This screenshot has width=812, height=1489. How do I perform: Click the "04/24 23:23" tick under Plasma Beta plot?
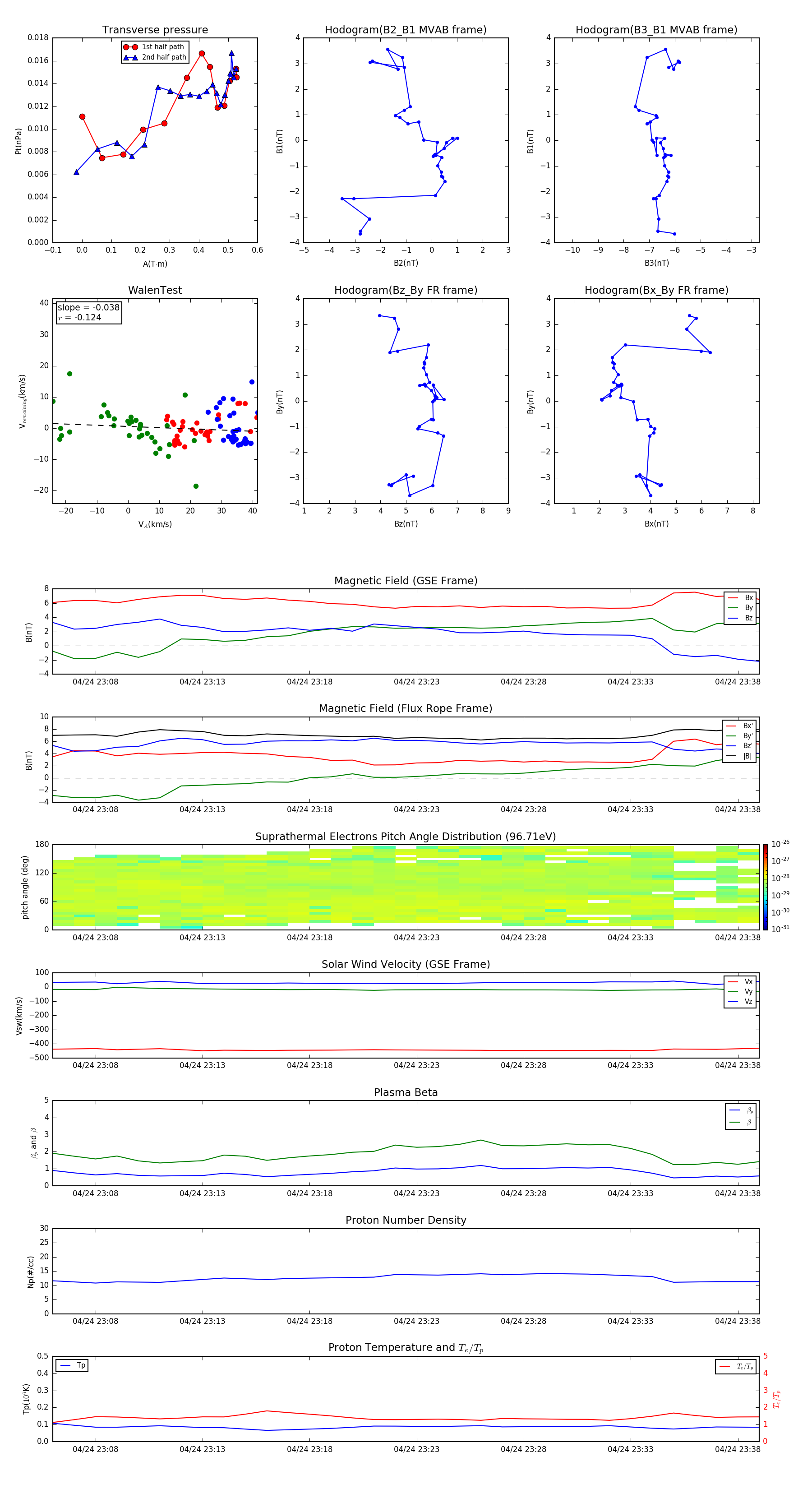click(x=416, y=1193)
